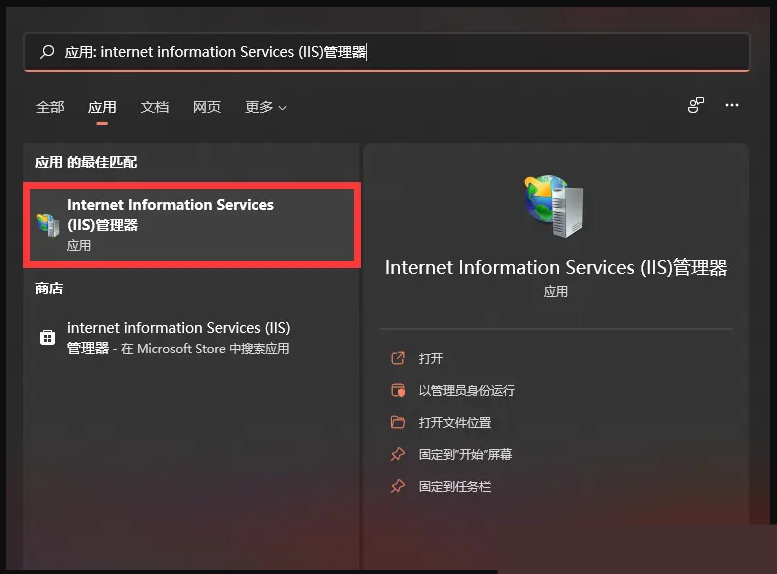Switch to the 网页 tab

pos(207,107)
